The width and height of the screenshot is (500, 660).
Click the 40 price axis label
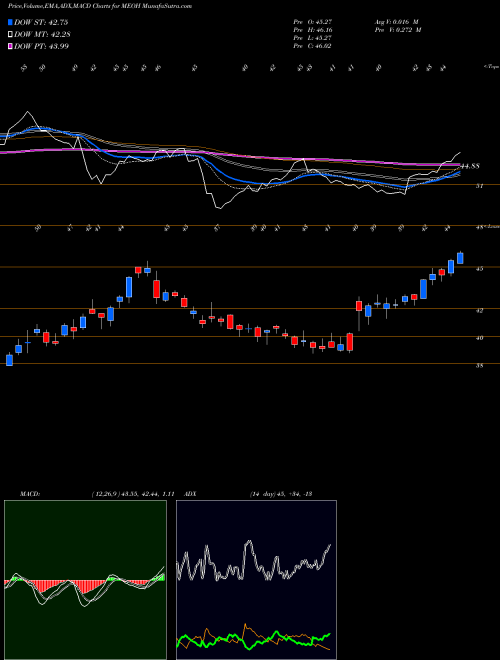[479, 338]
